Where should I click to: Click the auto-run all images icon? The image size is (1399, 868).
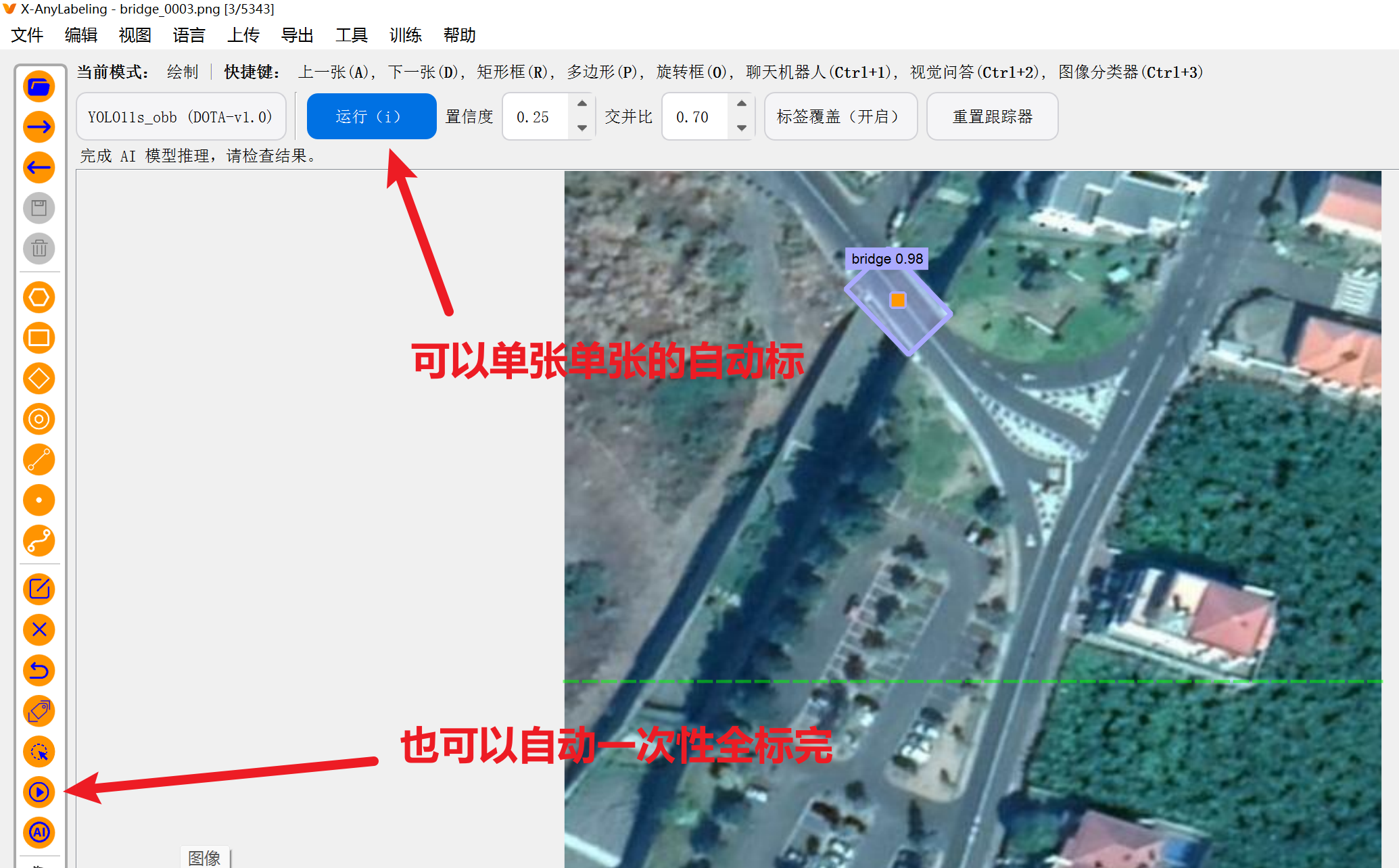point(39,792)
